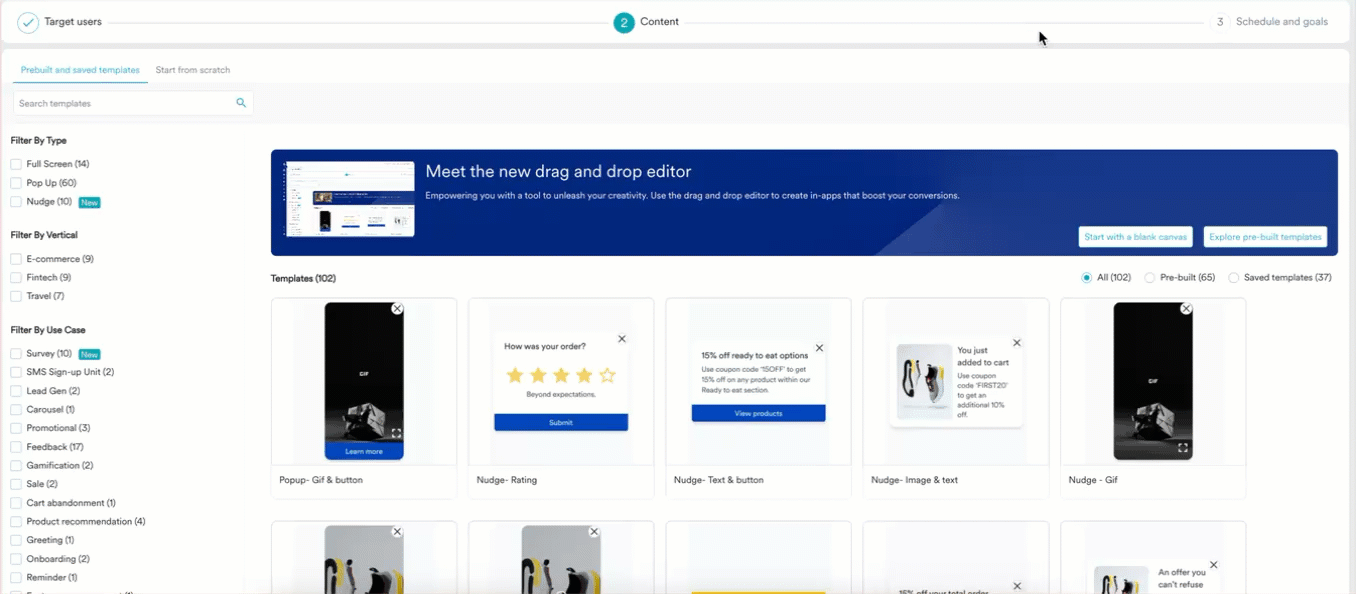This screenshot has height=594, width=1356.
Task: Click sneaker image in Nudge- Image & text preview
Action: [x=924, y=381]
